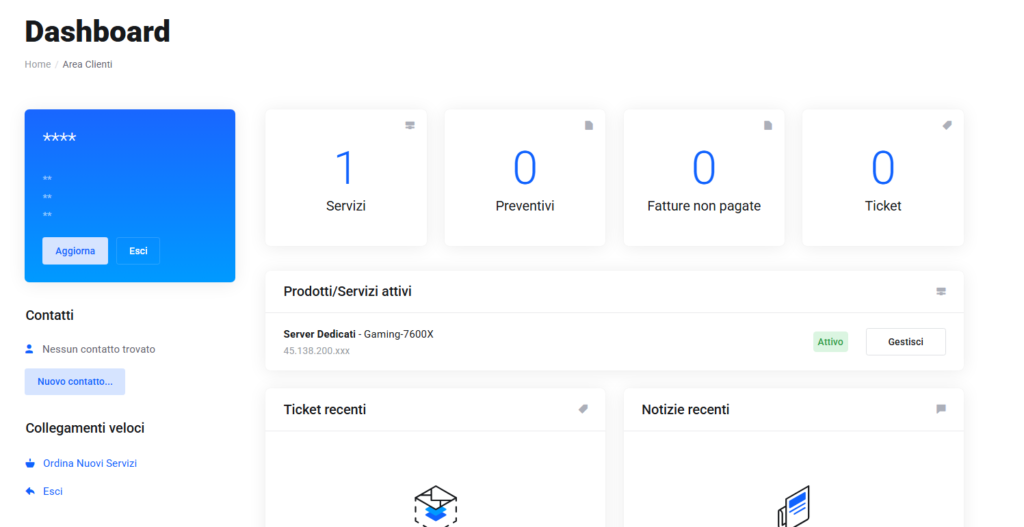Open the Home breadcrumb link
This screenshot has height=527, width=1024.
tap(38, 64)
